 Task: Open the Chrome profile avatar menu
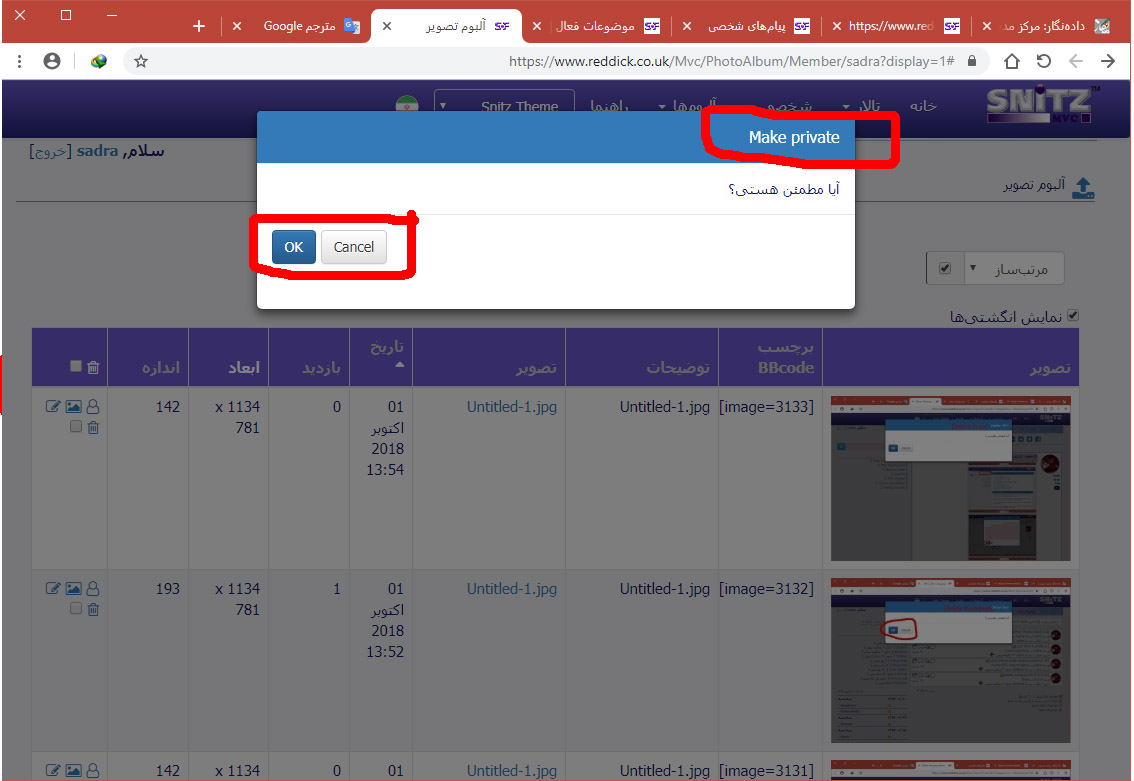click(x=52, y=61)
